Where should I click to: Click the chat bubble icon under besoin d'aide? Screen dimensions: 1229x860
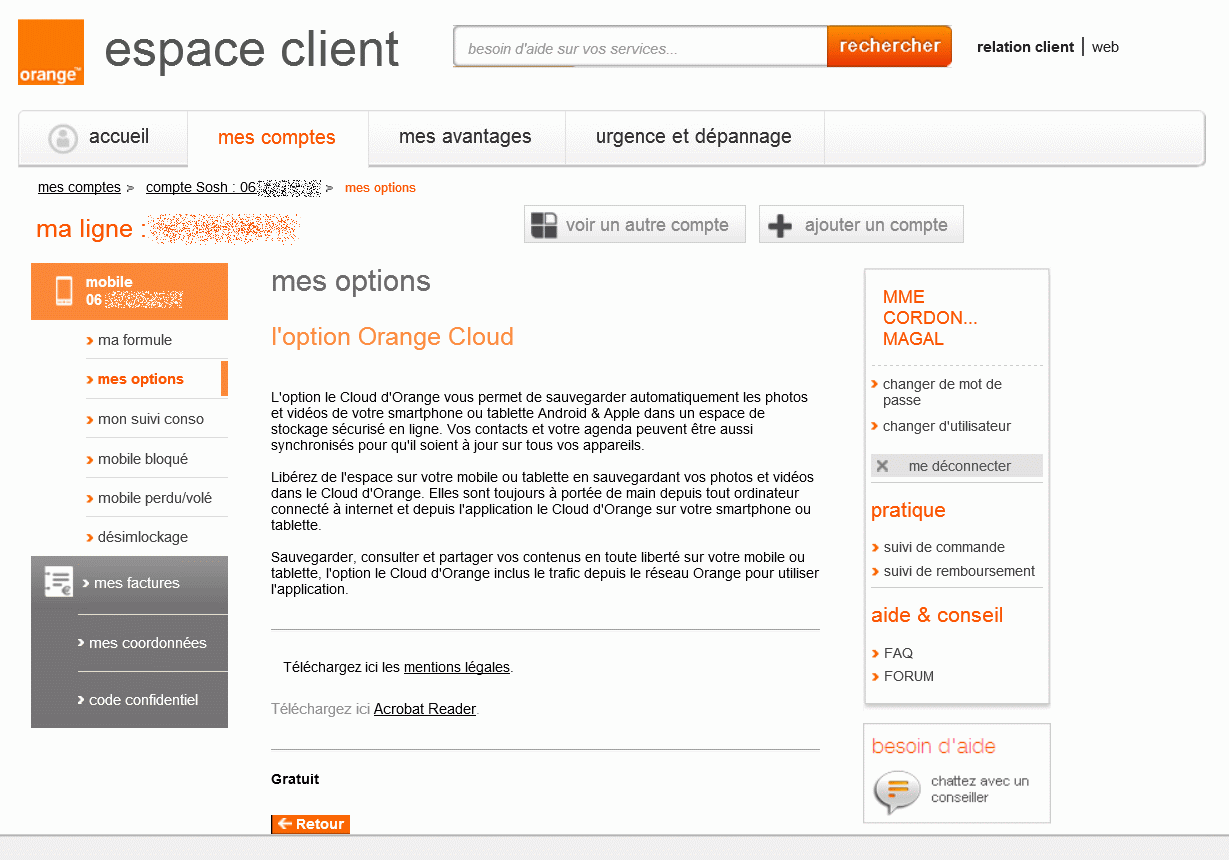click(x=896, y=792)
